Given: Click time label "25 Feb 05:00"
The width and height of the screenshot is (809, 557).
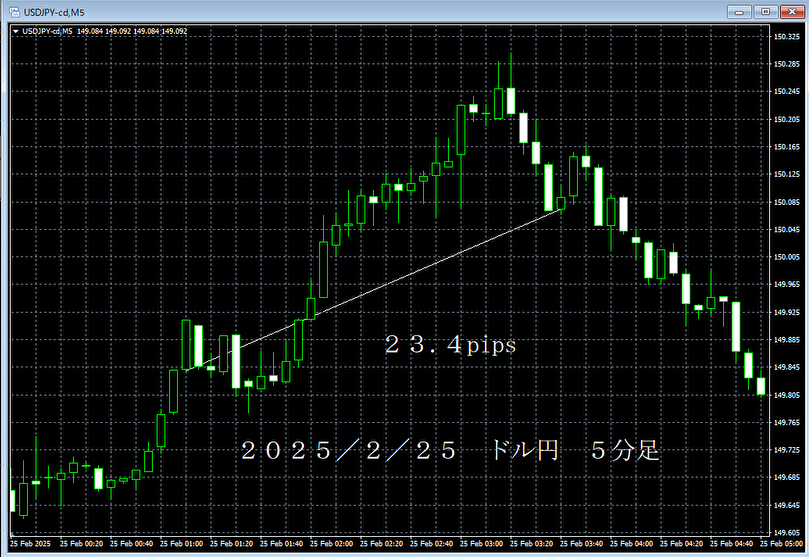Looking at the screenshot, I should coord(781,544).
